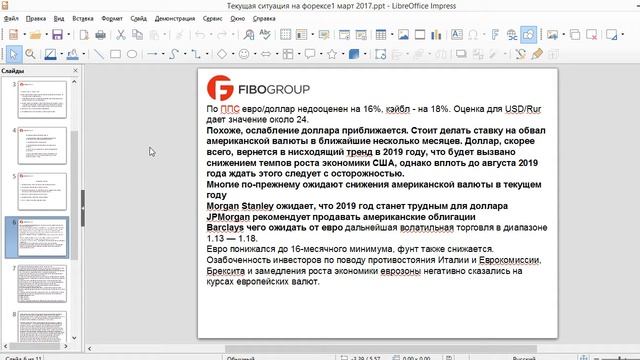640x360 pixels.
Task: Select slide 7 thumbnail
Action: coord(42,284)
